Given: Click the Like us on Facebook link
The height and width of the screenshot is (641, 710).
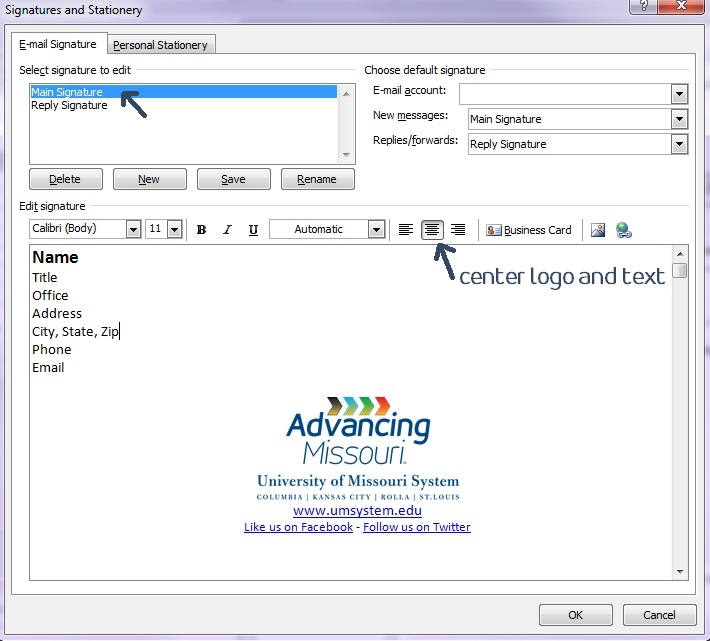Looking at the screenshot, I should tap(298, 527).
